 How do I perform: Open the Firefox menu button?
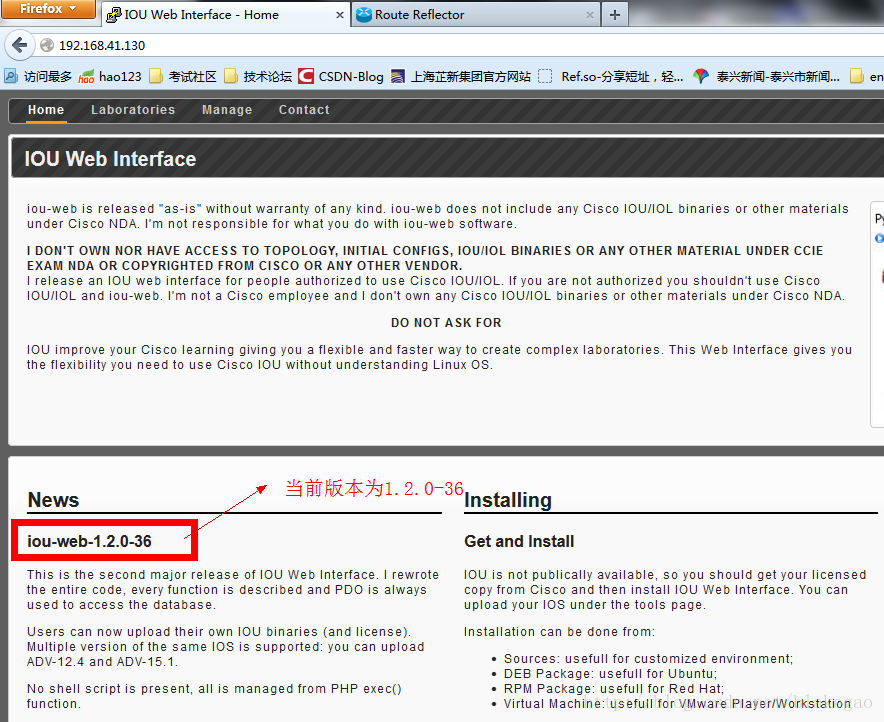(x=48, y=9)
